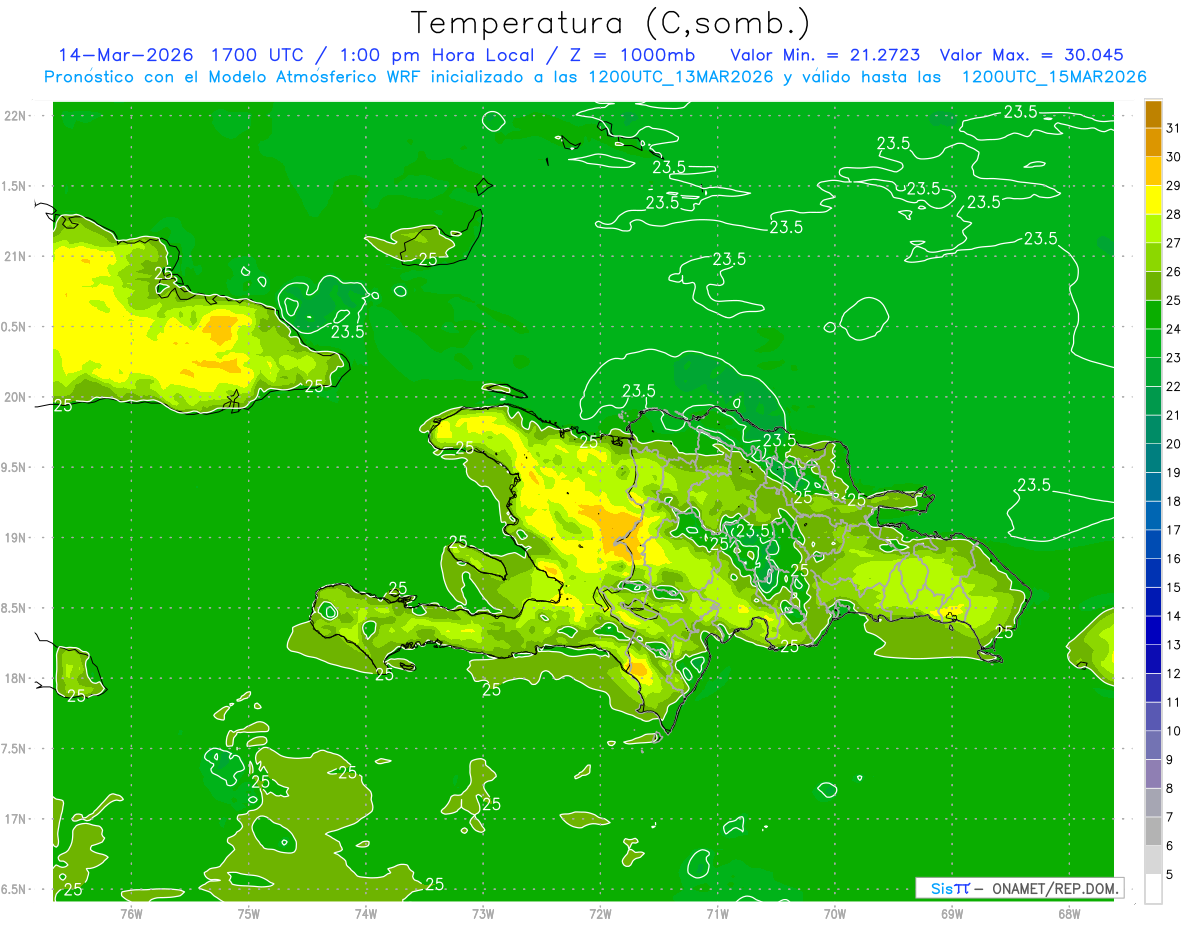1200x927 pixels.
Task: Click the '22N' latitude axis label
Action: [15, 115]
